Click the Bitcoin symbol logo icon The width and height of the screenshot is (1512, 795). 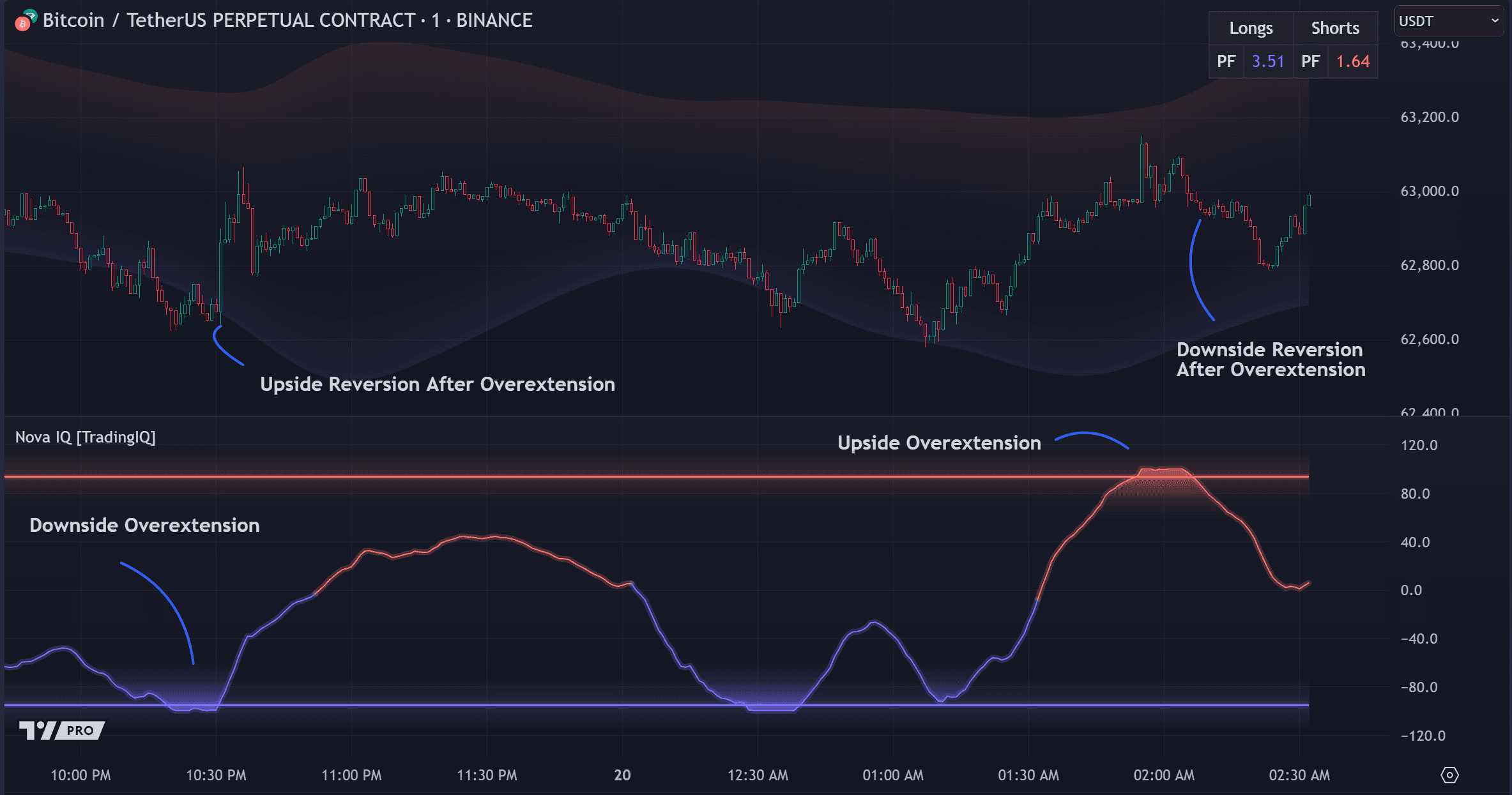click(26, 21)
